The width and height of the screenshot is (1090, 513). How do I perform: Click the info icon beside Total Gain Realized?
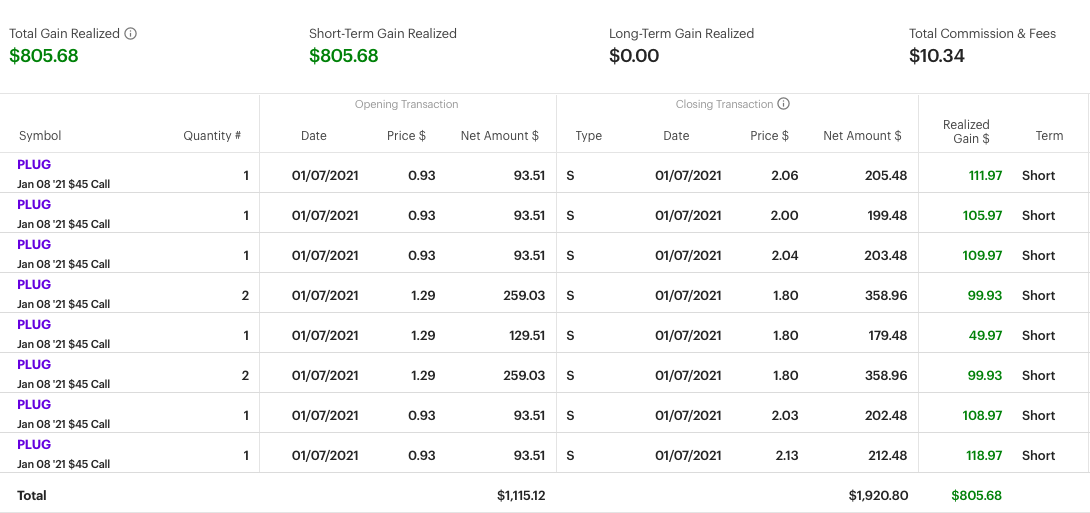[x=130, y=34]
